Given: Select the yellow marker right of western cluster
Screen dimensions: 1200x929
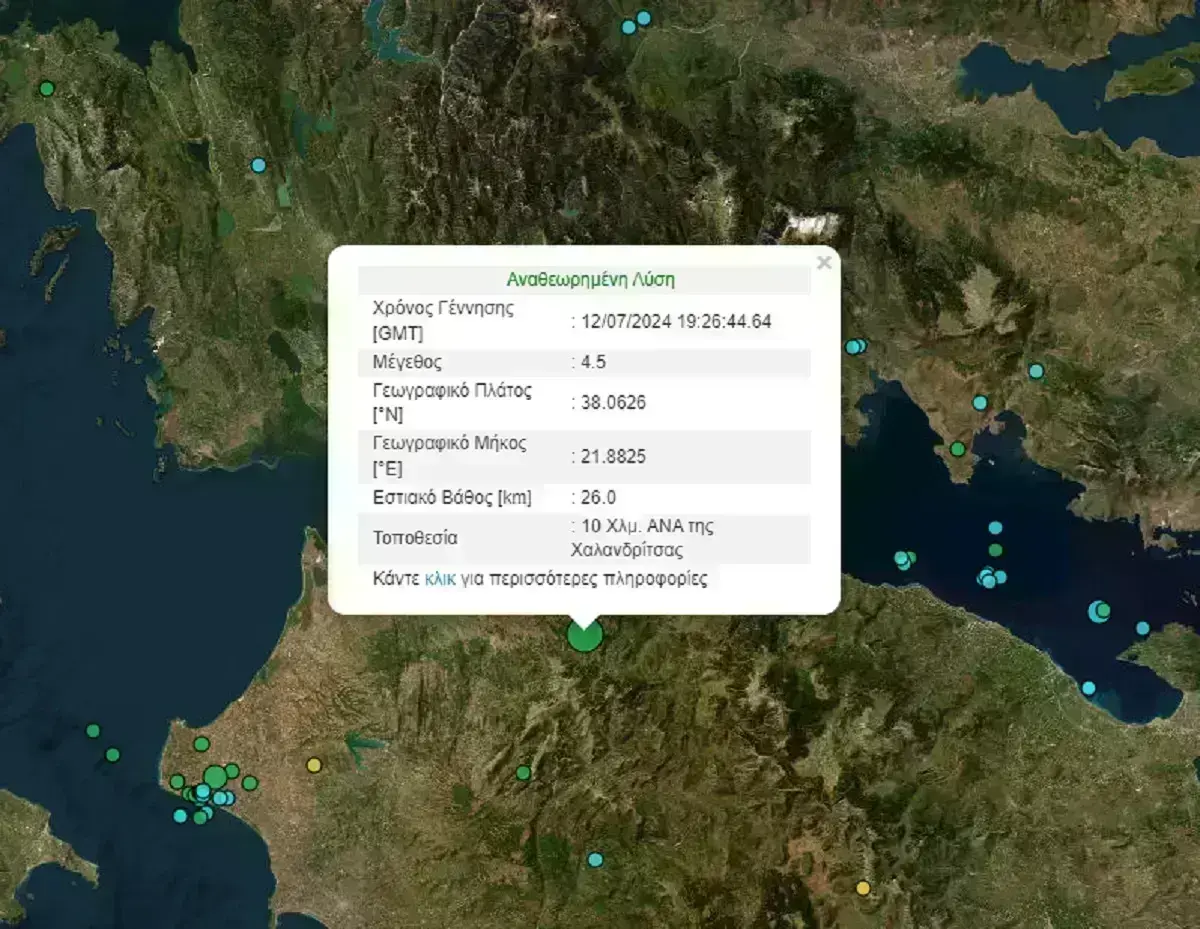Looking at the screenshot, I should [x=313, y=765].
